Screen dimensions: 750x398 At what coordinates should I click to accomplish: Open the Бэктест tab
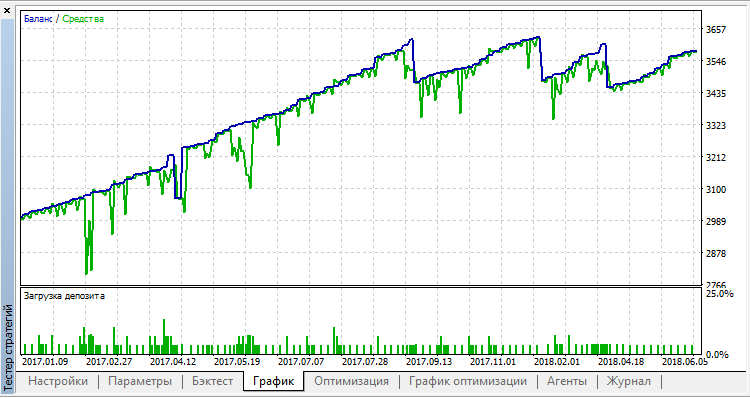(x=213, y=382)
